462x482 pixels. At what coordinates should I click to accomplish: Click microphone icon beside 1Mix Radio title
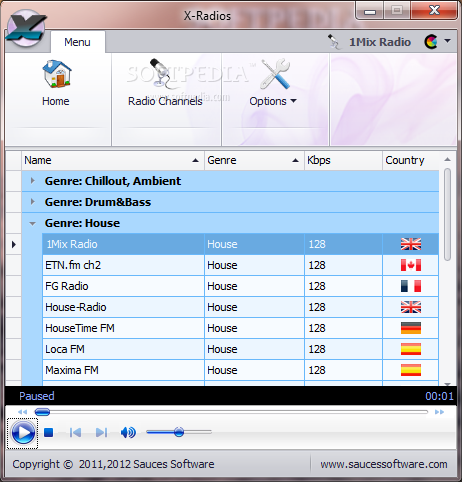pos(334,42)
